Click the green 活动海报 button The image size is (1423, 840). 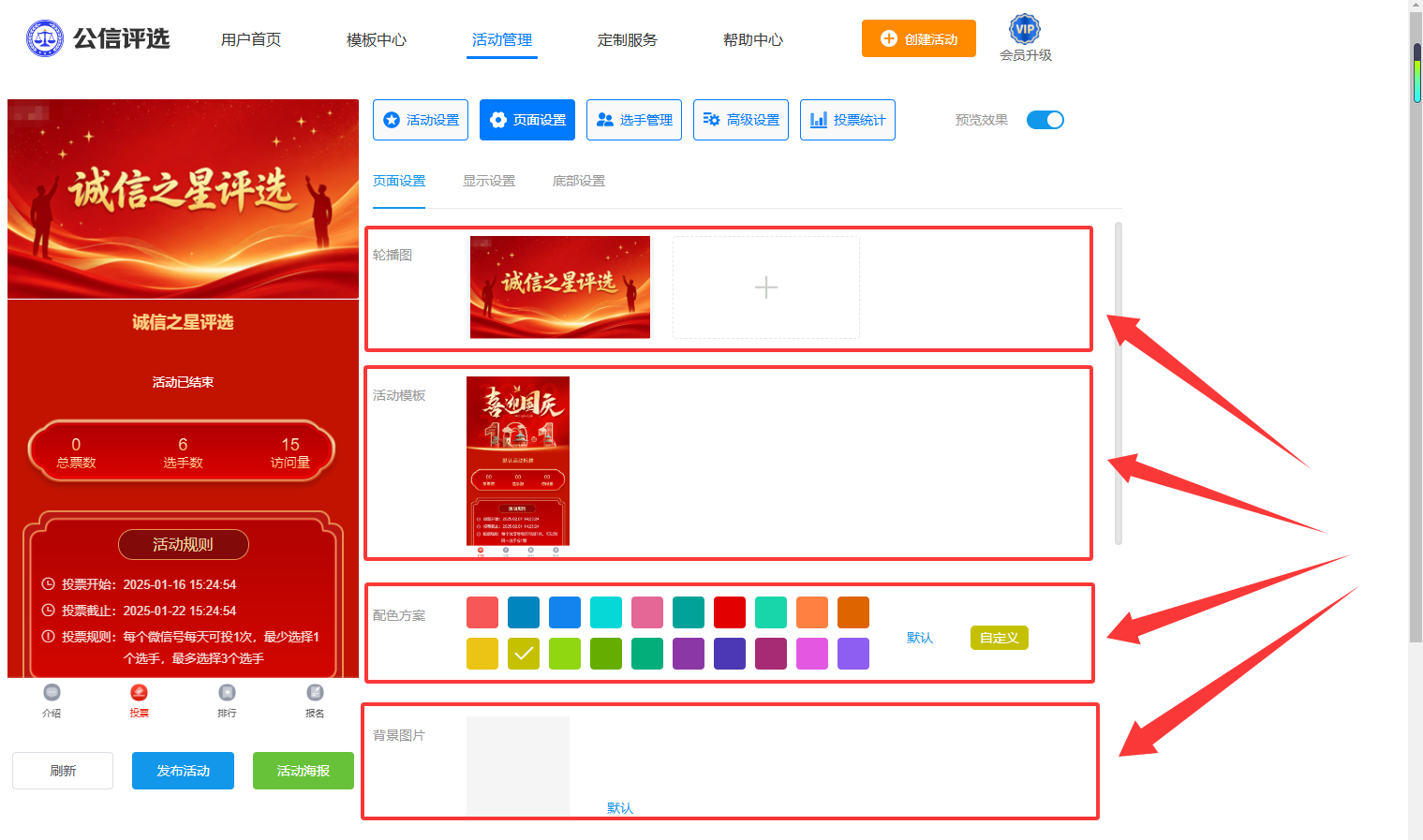click(304, 771)
